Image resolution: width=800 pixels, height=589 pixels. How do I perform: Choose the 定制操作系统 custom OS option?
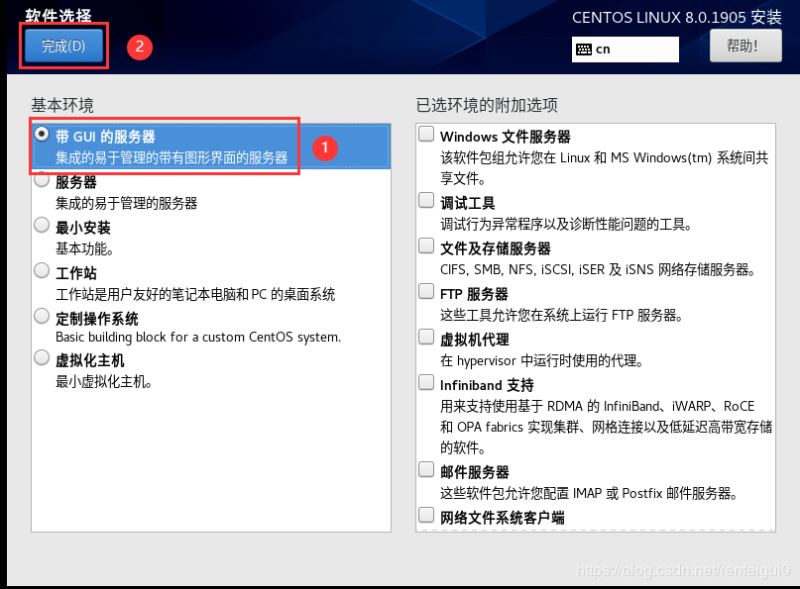click(41, 316)
